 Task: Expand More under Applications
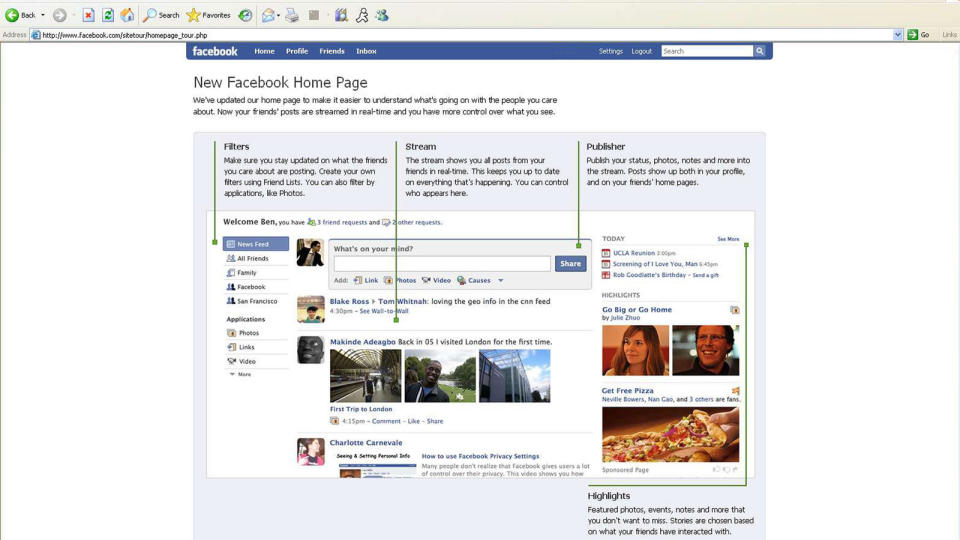click(x=244, y=374)
